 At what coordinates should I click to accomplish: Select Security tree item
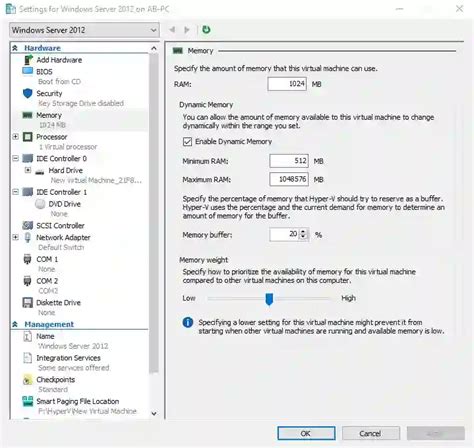click(x=49, y=94)
